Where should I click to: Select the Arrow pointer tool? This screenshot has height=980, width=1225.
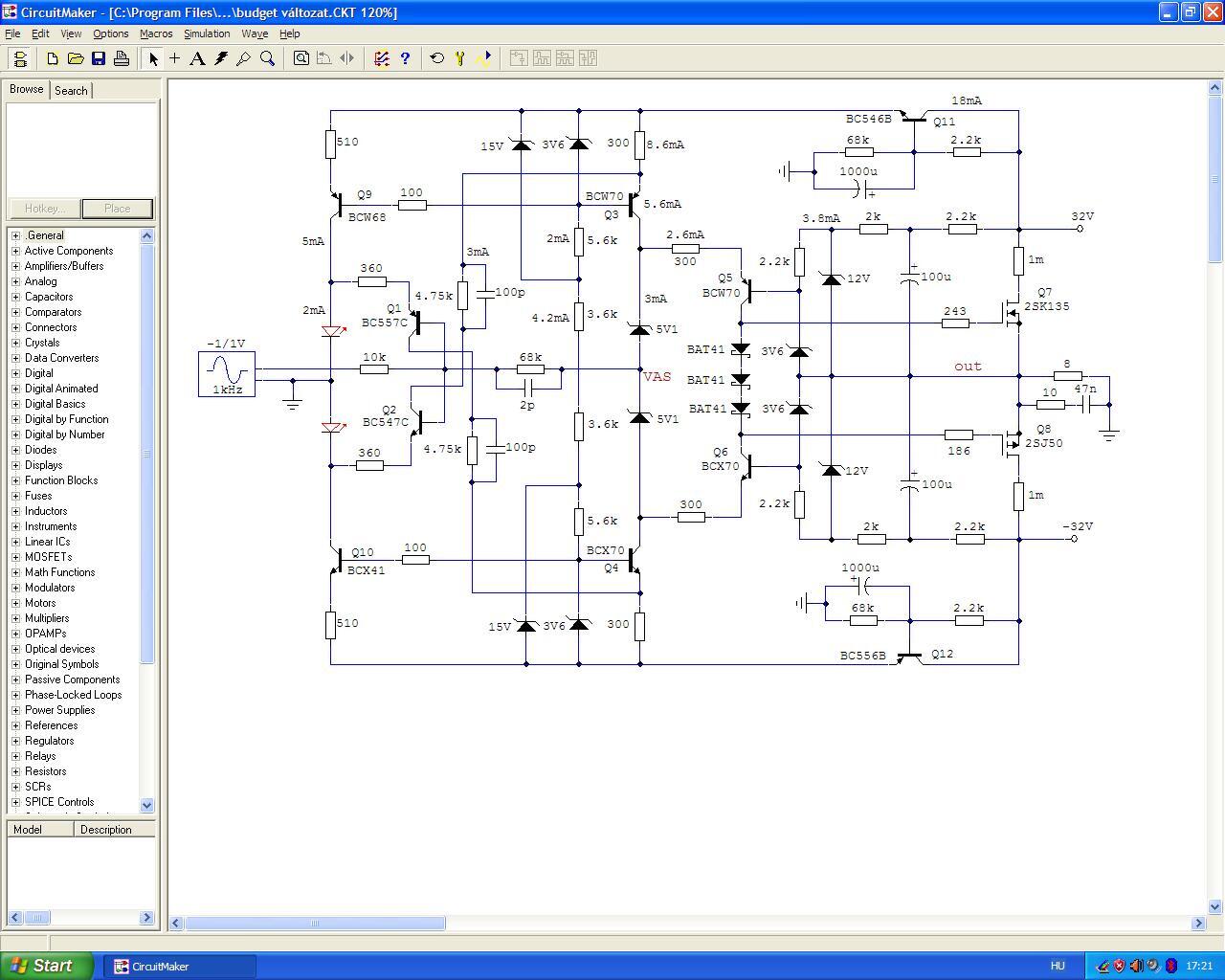pyautogui.click(x=153, y=58)
